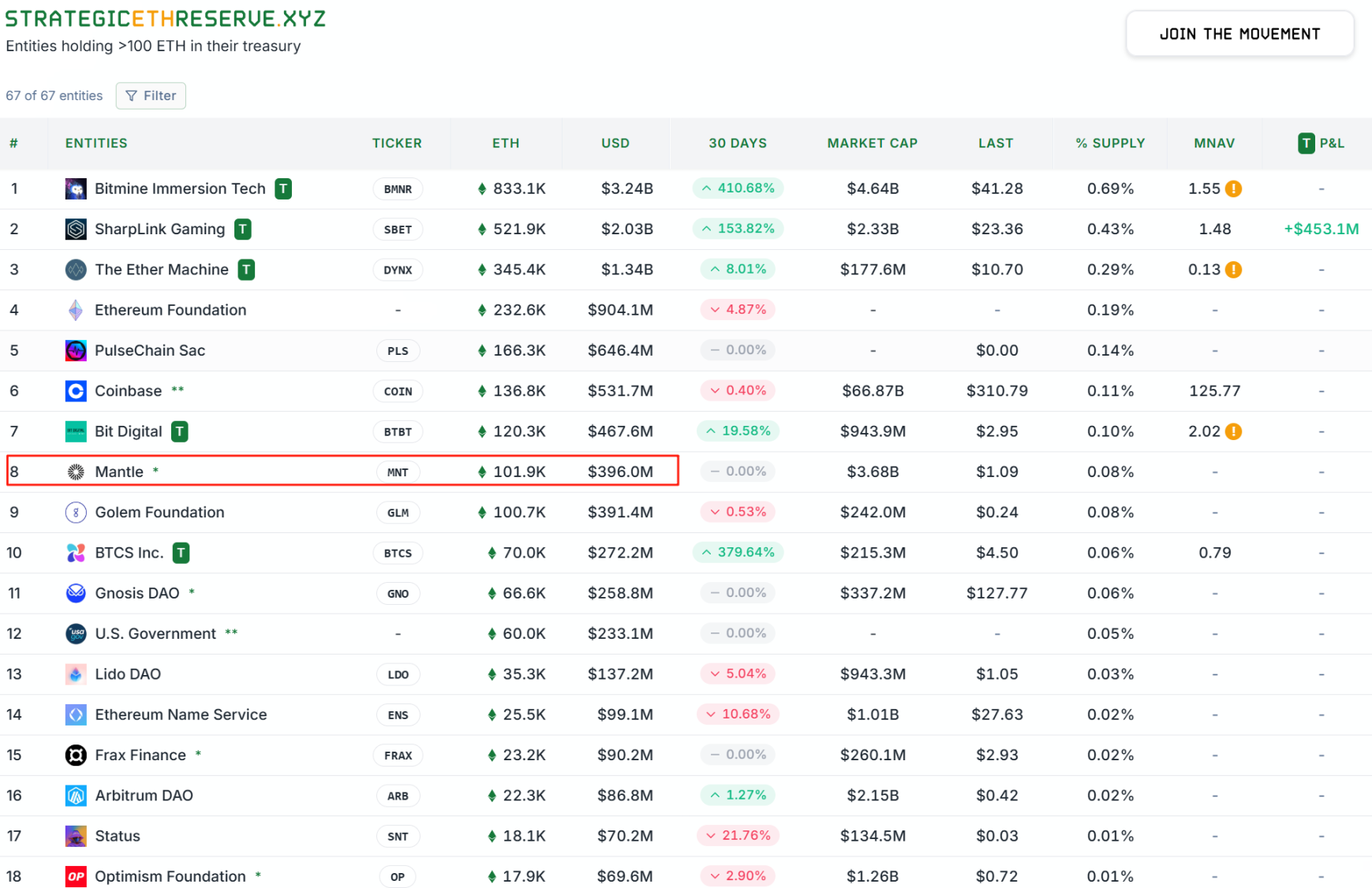Click the 410.68% change pill for Bitmine

738,188
